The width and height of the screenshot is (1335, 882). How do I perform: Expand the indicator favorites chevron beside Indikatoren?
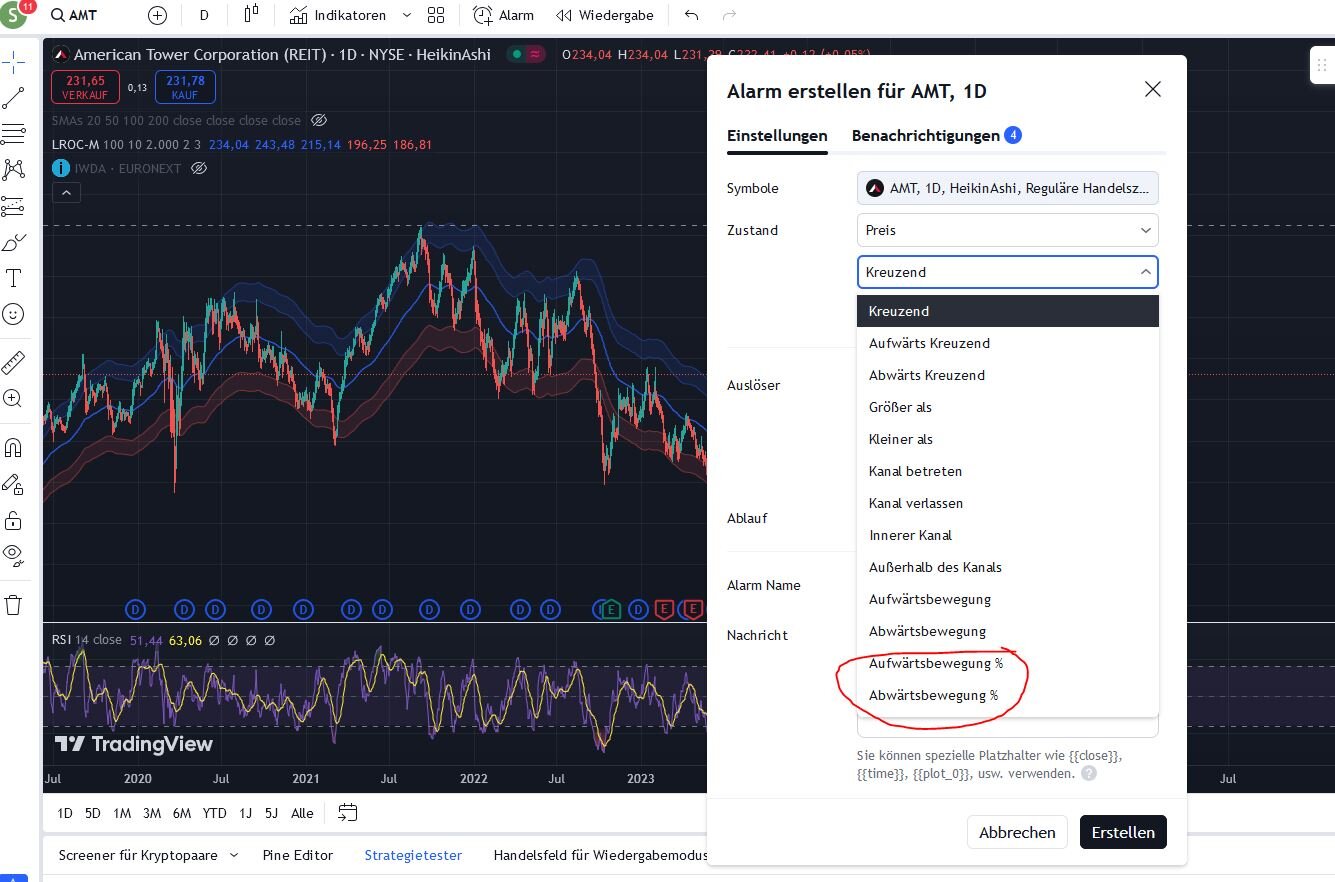coord(407,15)
